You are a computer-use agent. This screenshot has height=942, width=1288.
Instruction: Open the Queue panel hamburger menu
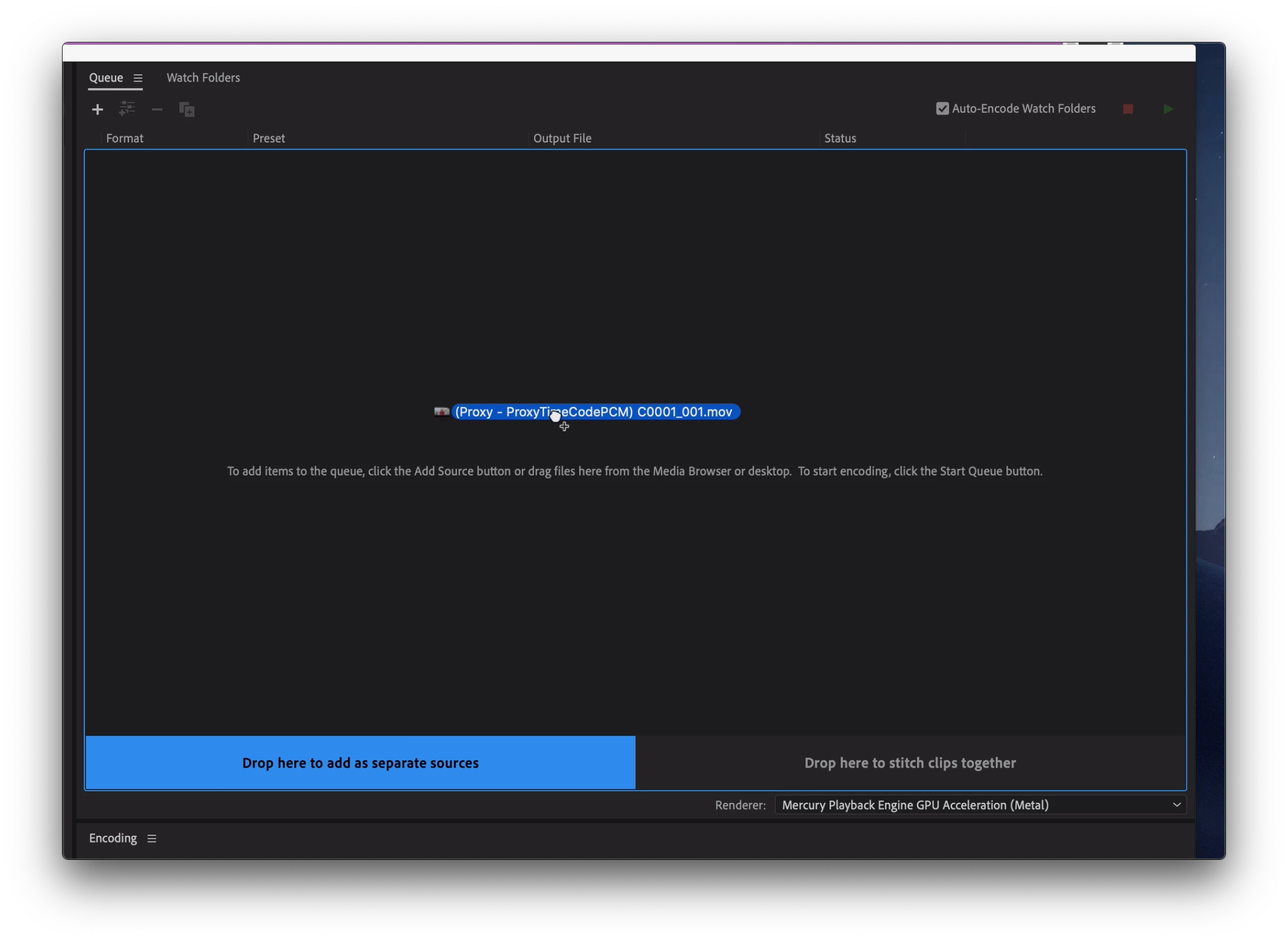point(138,78)
